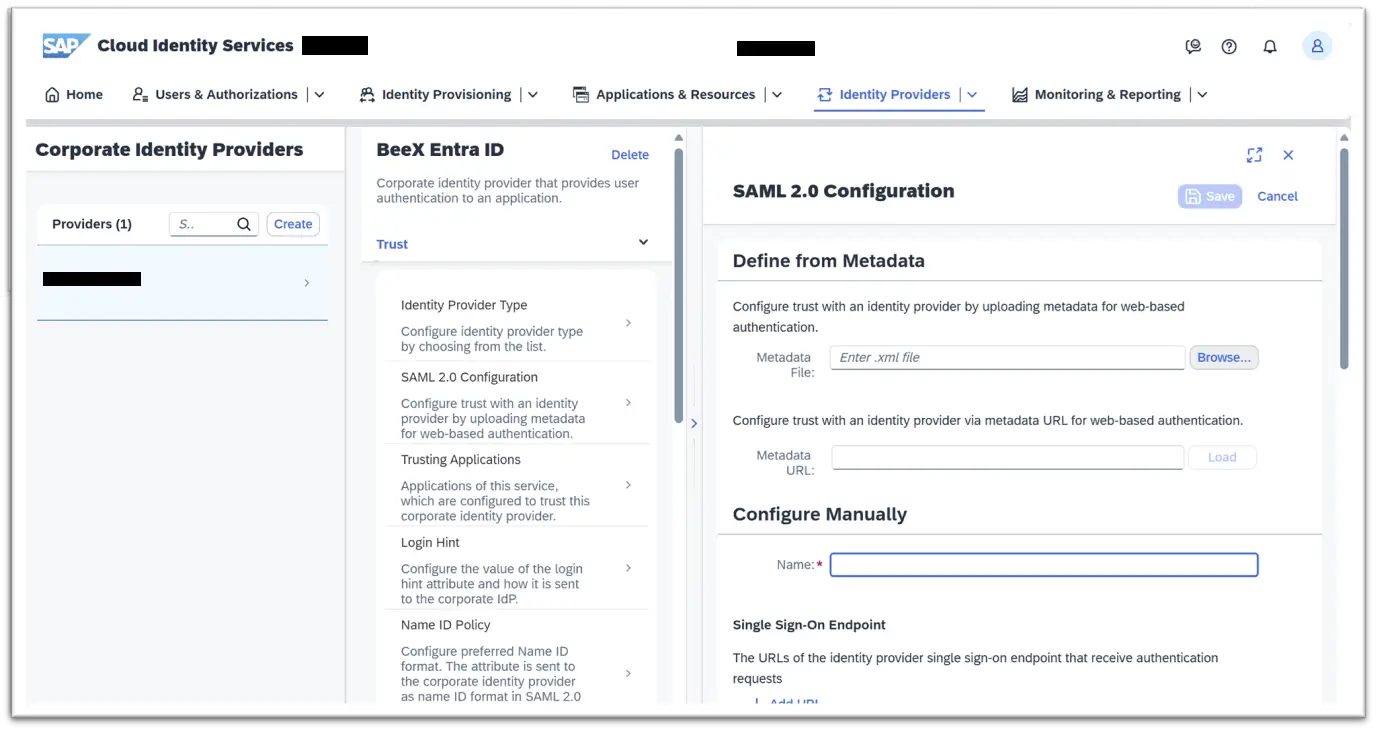Select the redacted provider list entry

point(182,283)
